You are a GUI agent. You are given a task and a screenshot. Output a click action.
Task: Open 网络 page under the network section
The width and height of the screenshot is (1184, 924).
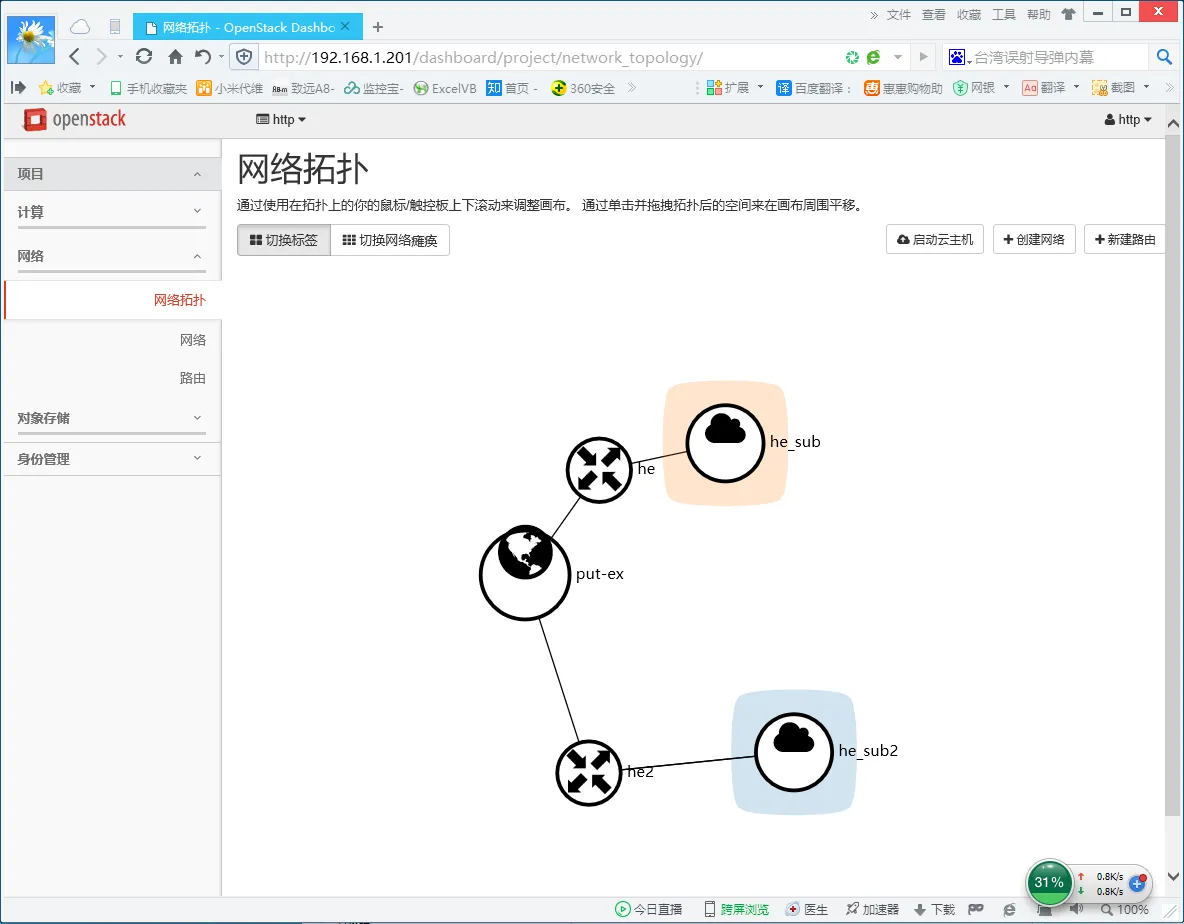(193, 340)
